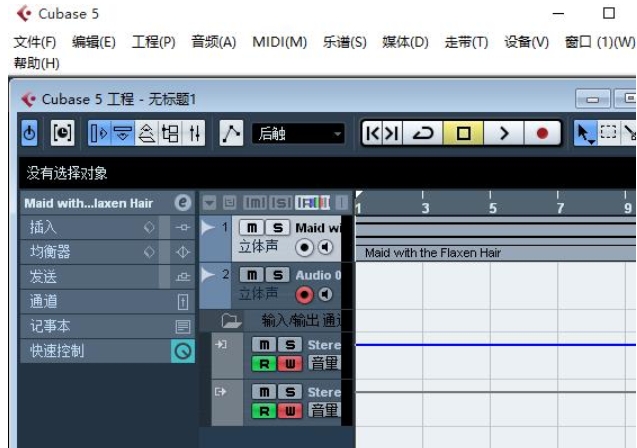Screen dimensions: 637x448
Task: Go to previous marker transport button
Action: (x=373, y=133)
